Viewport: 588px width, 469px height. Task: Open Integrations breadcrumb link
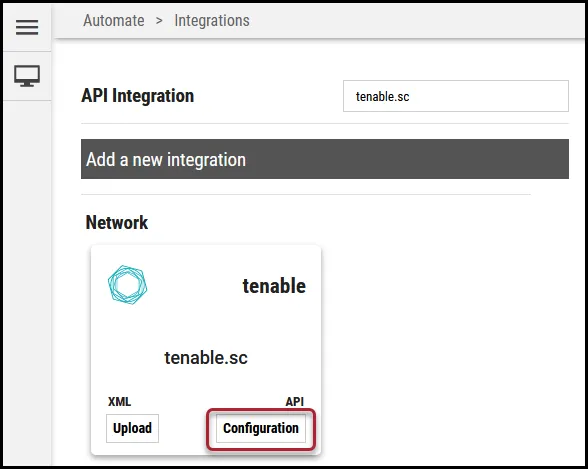pos(212,21)
